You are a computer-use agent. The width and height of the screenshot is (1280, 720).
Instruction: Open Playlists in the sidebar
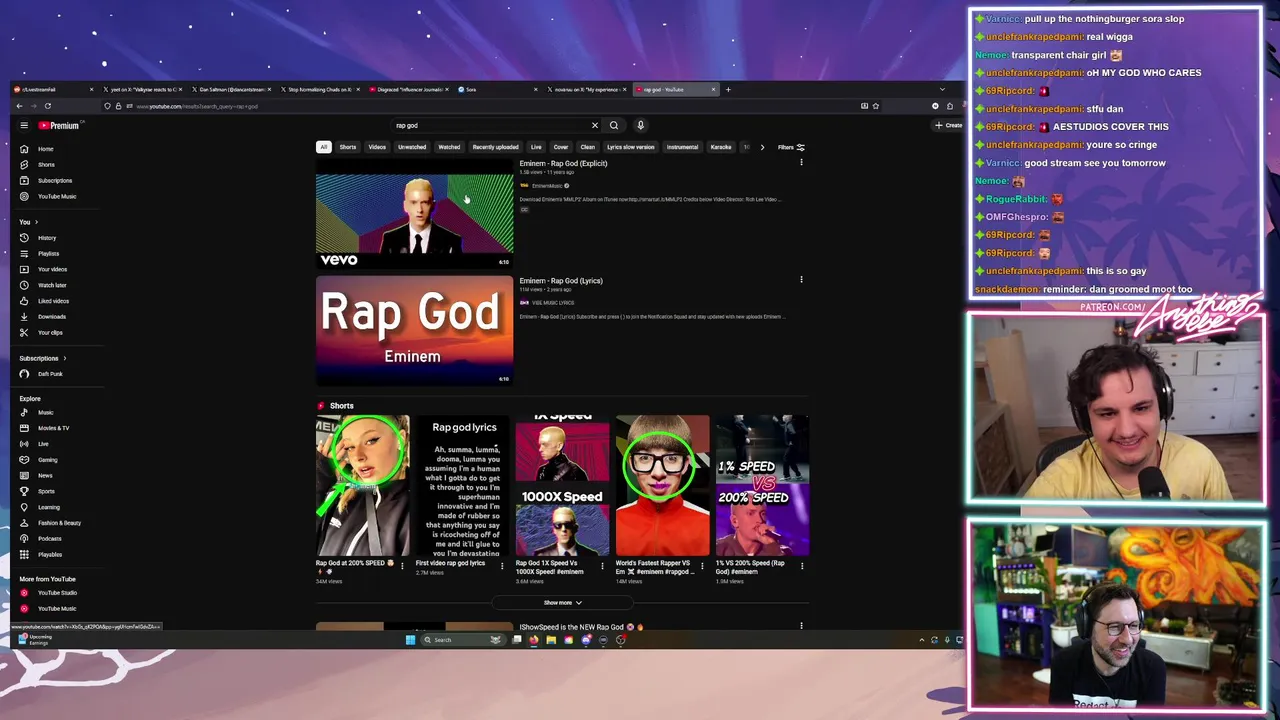[48, 254]
